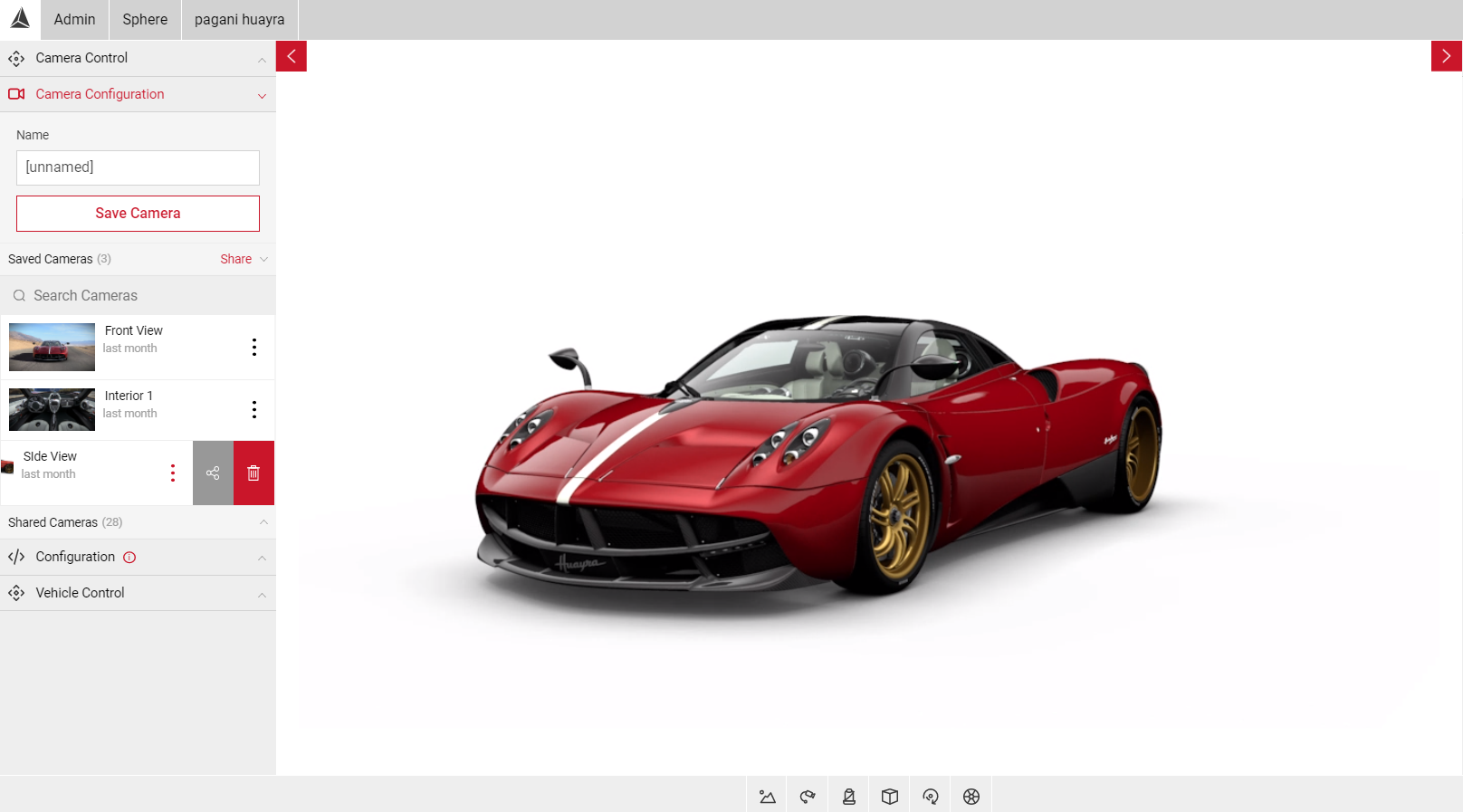Open options menu for Side View camera
The image size is (1463, 812).
[173, 473]
